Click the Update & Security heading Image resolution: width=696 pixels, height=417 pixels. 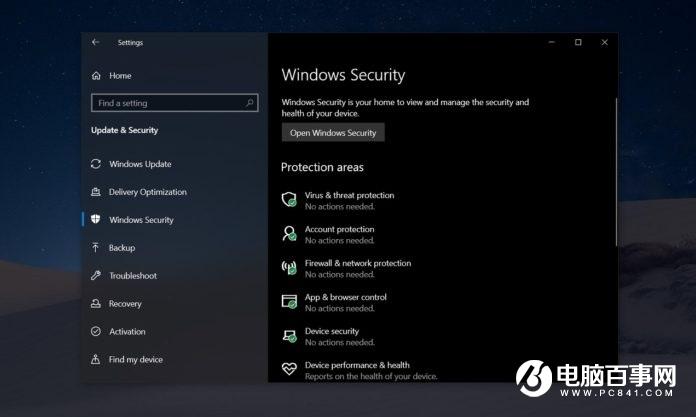tap(125, 130)
